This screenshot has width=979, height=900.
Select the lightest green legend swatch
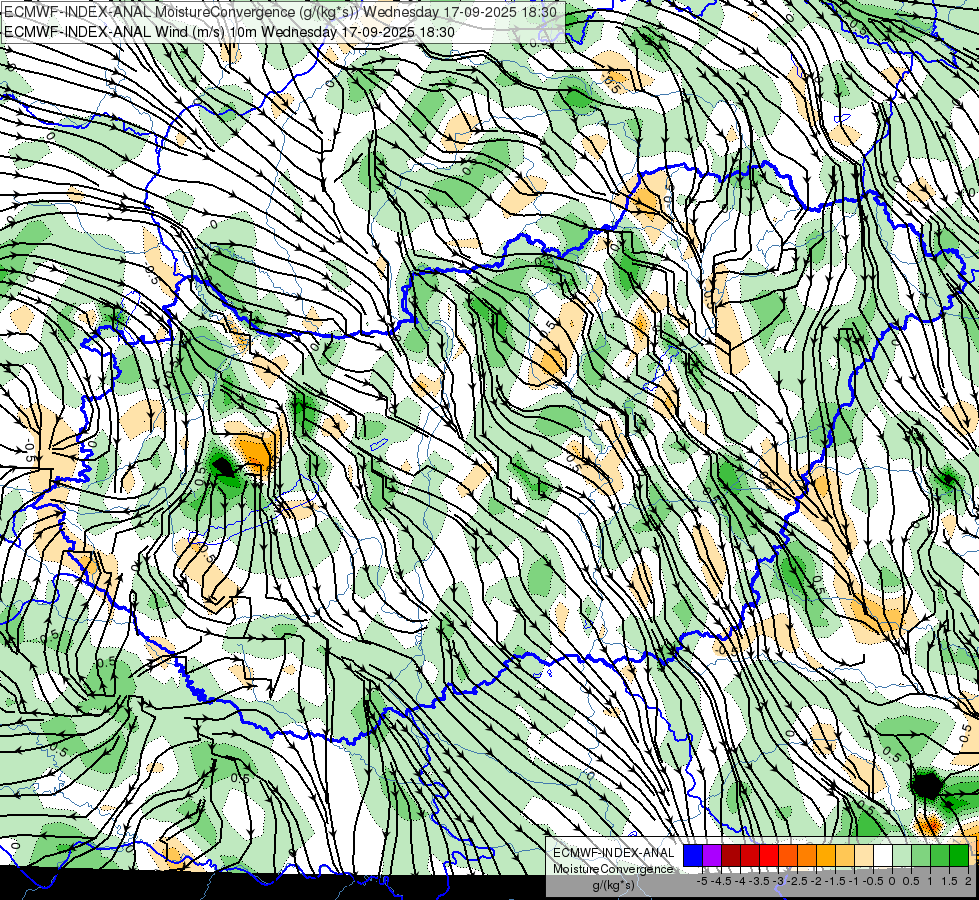(902, 855)
